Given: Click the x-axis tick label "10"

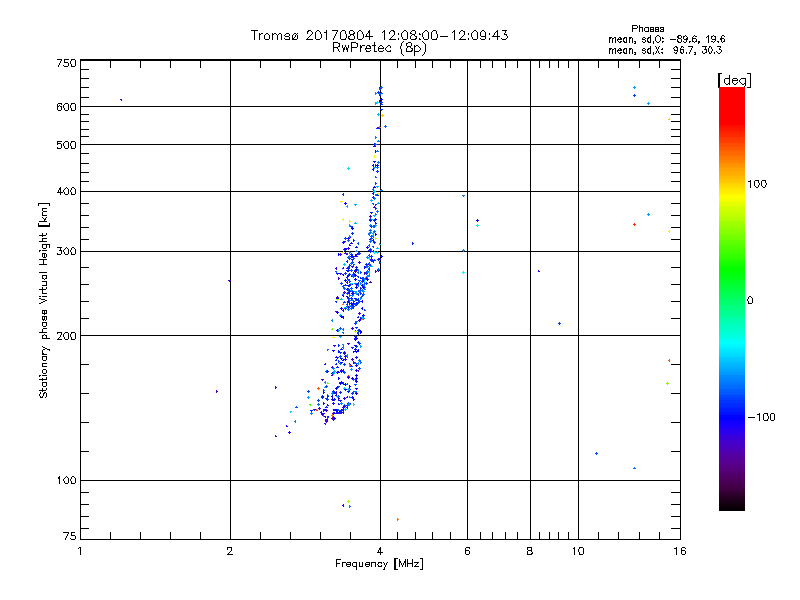Looking at the screenshot, I should click(x=578, y=551).
